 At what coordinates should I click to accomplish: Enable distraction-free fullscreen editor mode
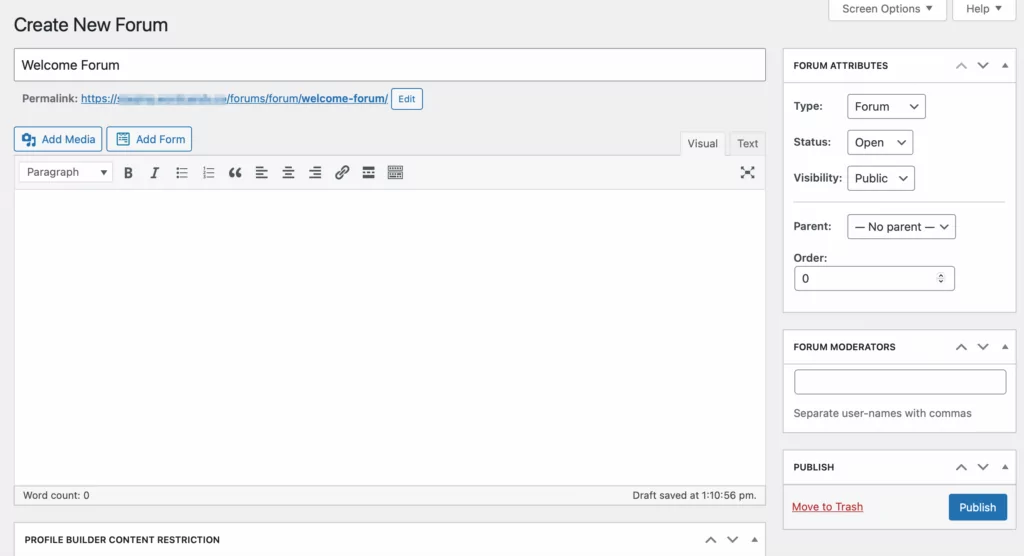747,172
